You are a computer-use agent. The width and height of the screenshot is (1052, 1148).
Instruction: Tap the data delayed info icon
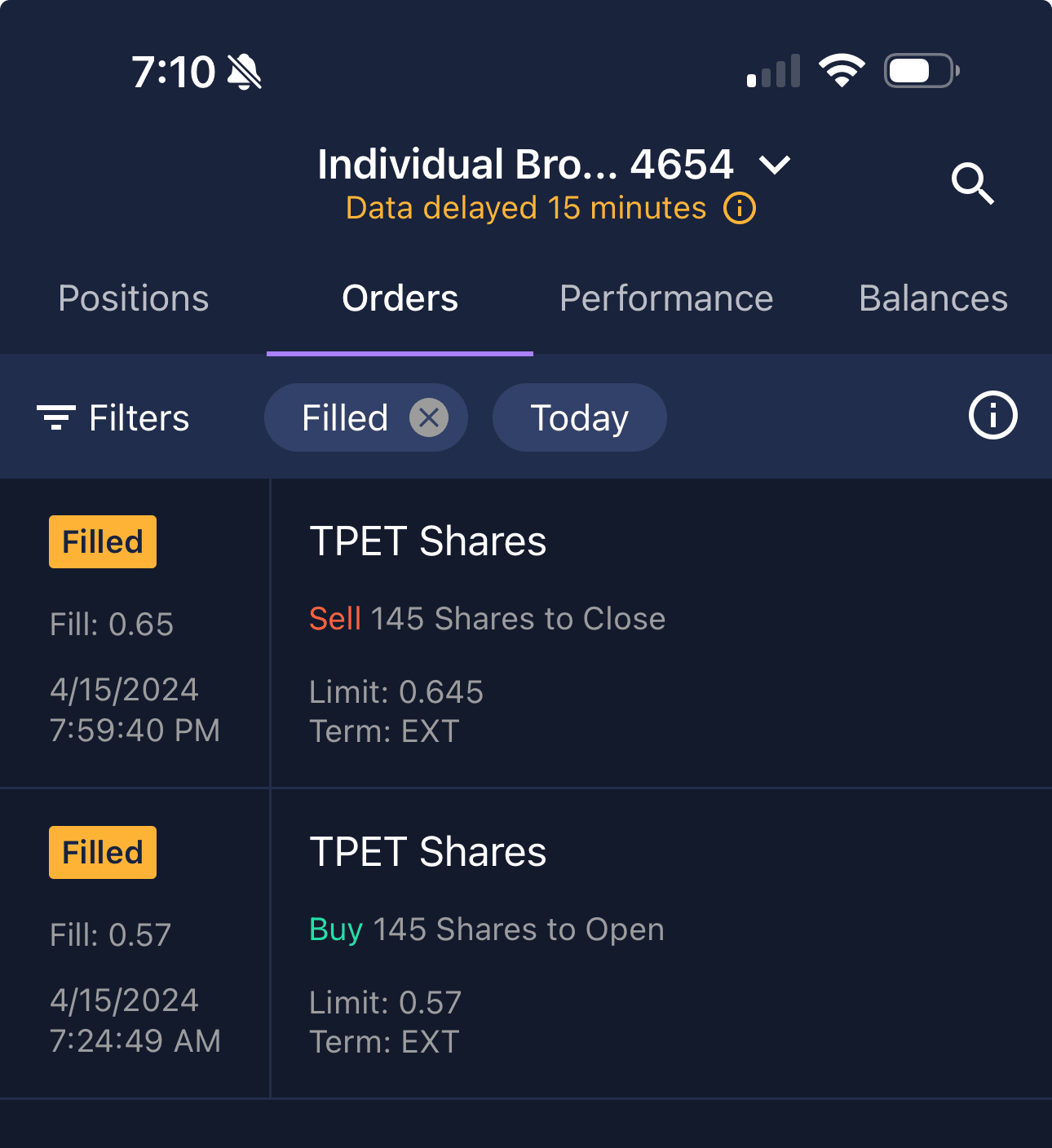(740, 209)
